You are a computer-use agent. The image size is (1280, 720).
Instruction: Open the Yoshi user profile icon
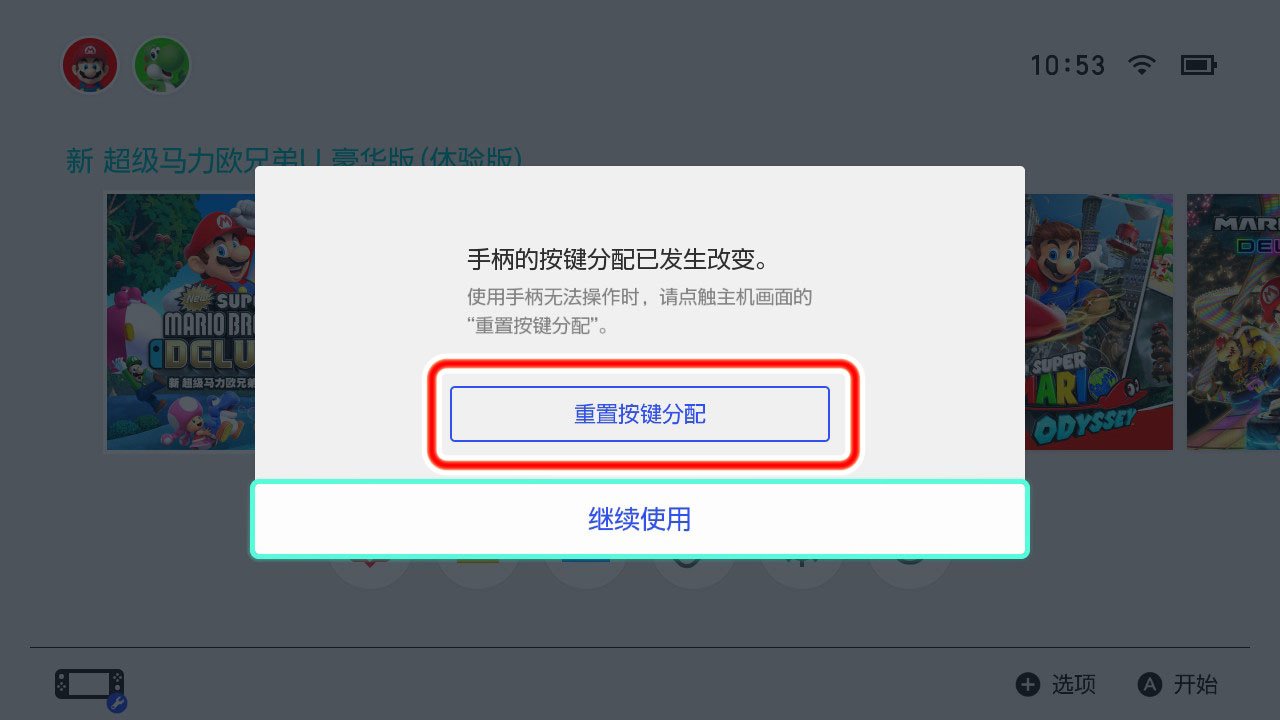(x=162, y=66)
